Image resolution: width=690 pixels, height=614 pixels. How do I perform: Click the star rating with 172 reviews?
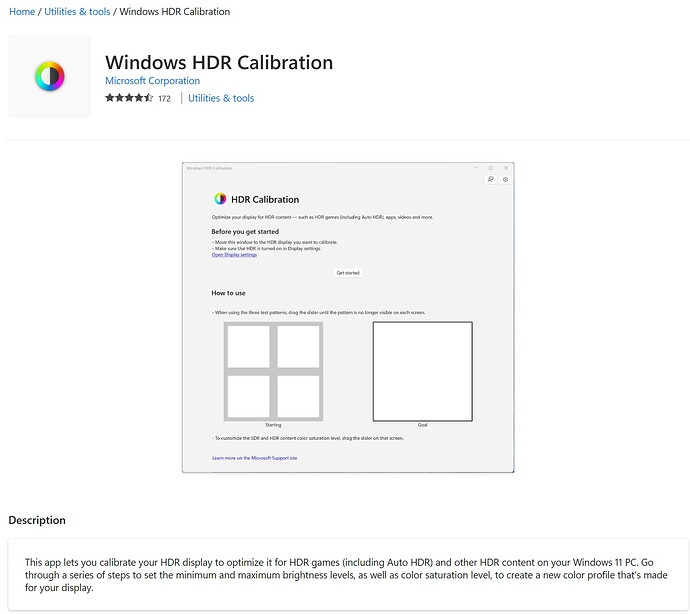coord(138,98)
